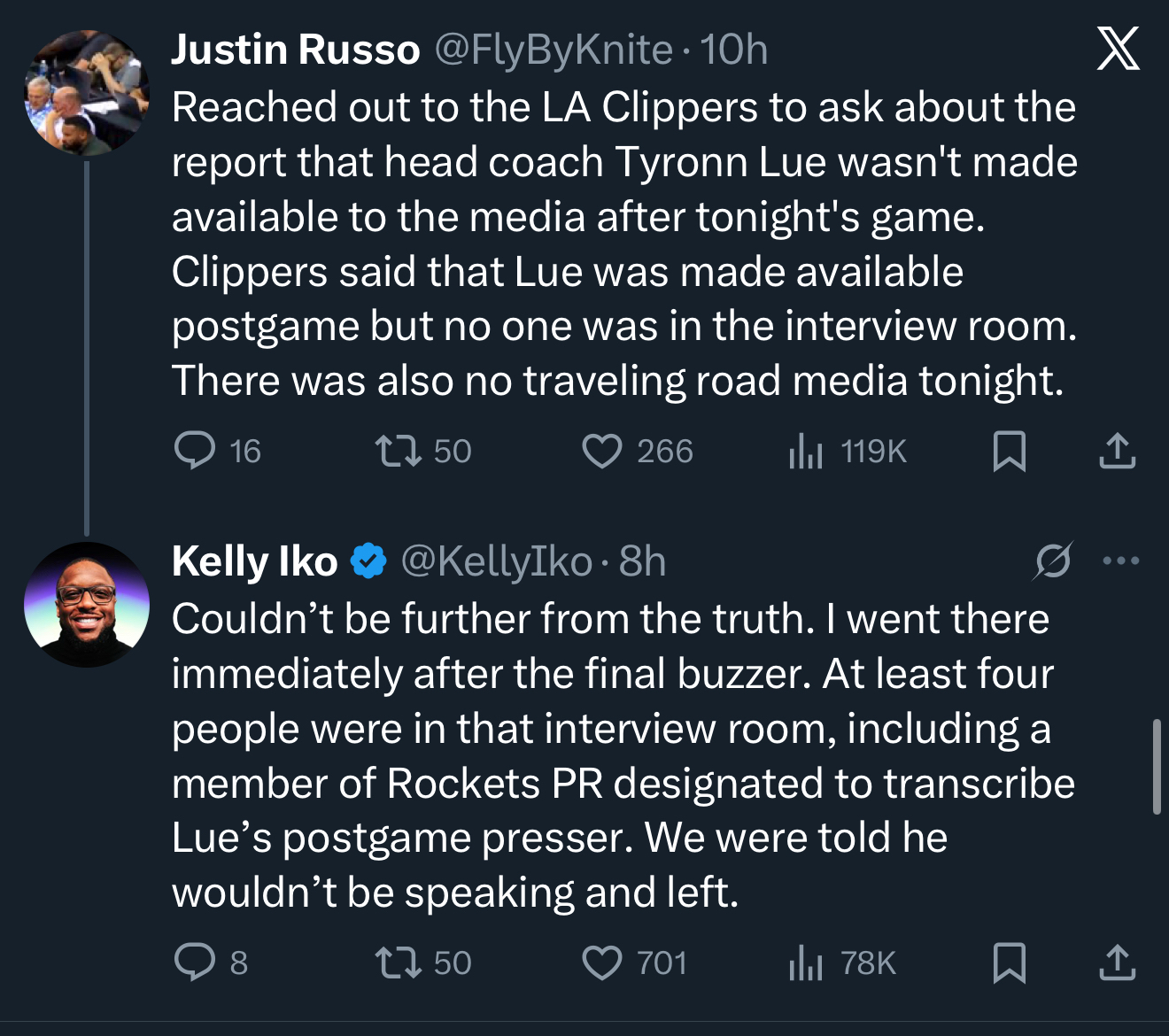
Task: Like Kelly Iko's tweet
Action: tap(601, 963)
